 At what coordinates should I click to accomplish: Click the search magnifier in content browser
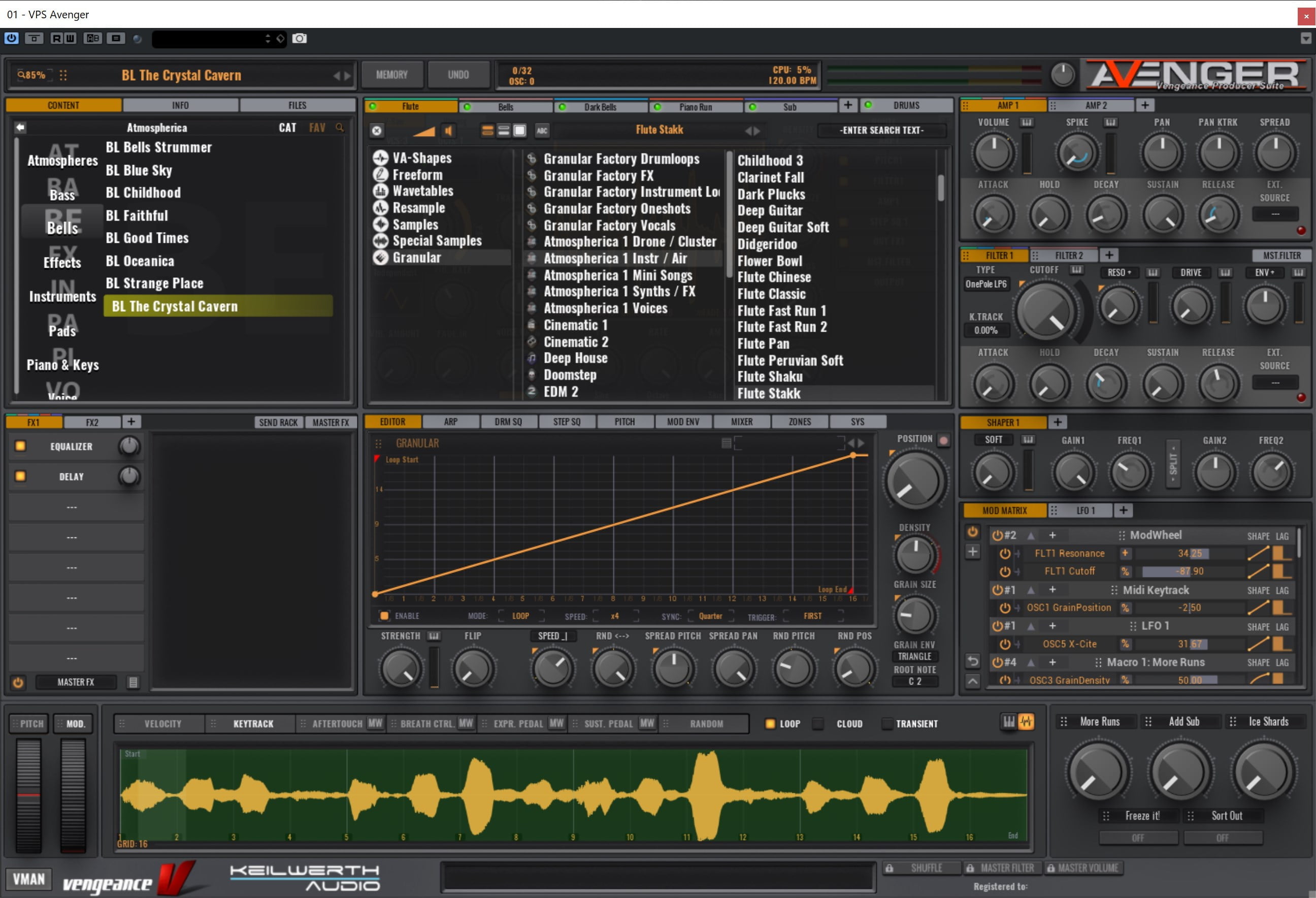[340, 127]
